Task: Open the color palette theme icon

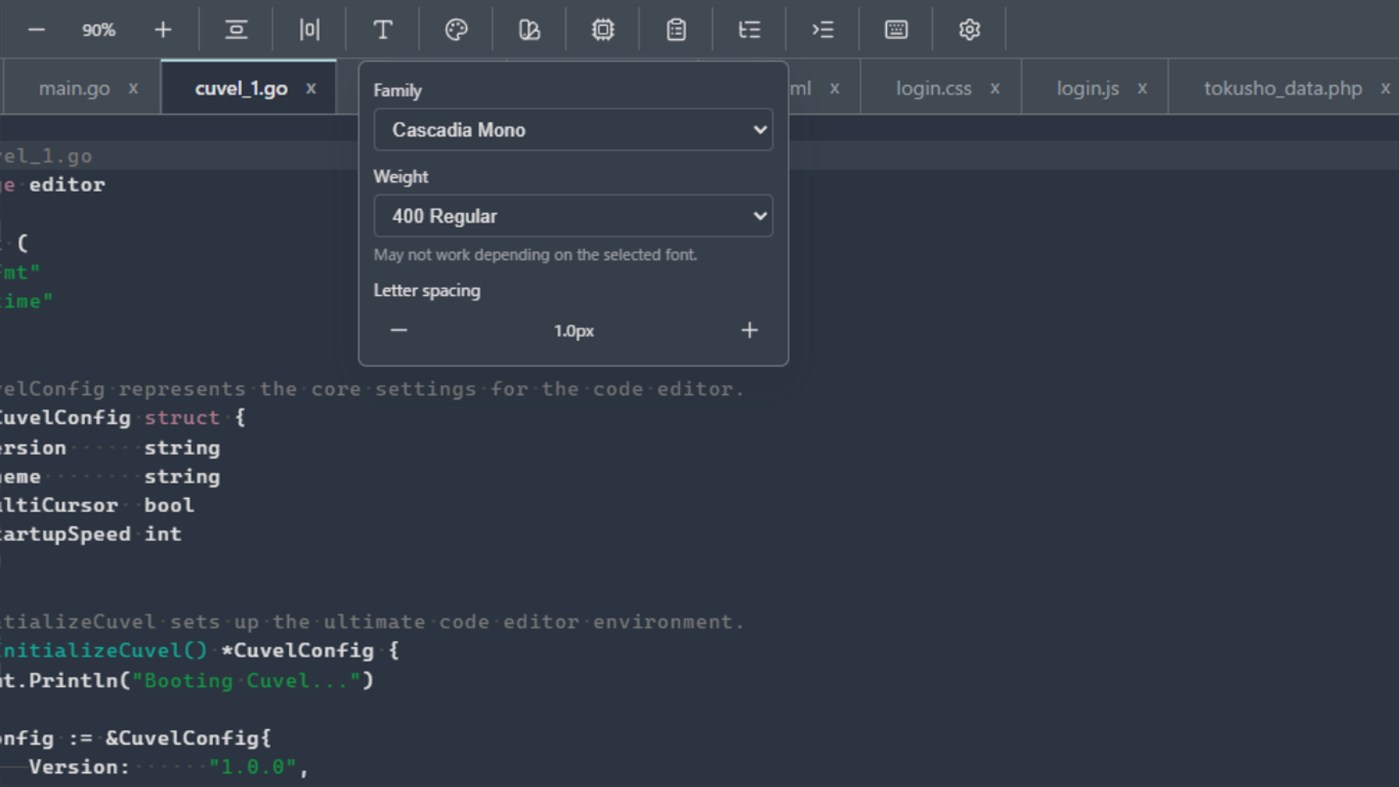Action: (x=456, y=30)
